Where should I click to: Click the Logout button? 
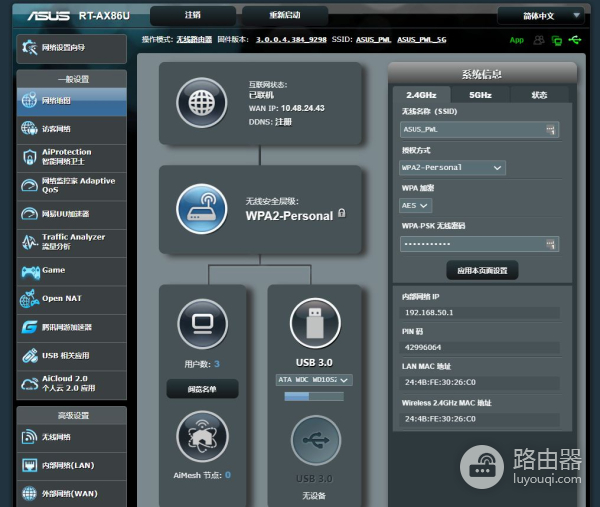click(x=192, y=15)
